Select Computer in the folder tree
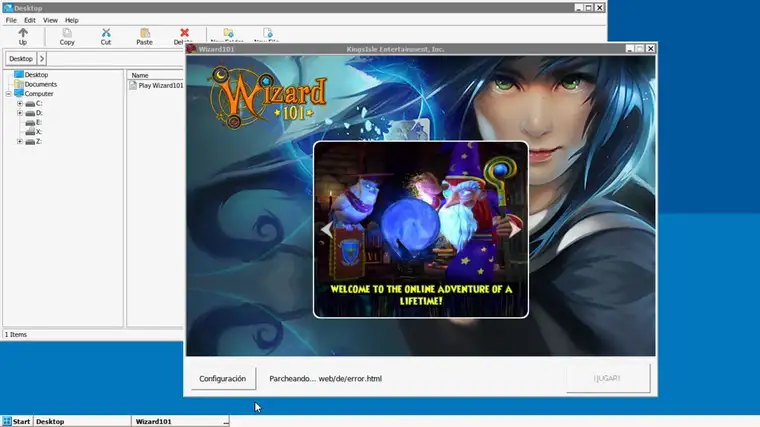 tap(39, 94)
